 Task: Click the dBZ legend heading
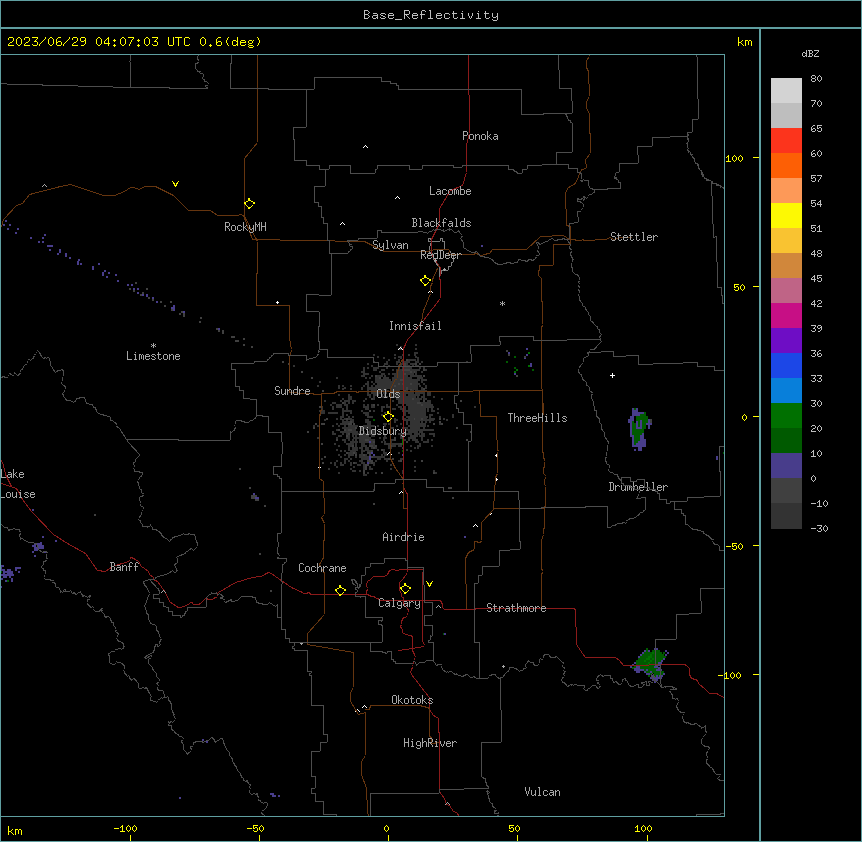pyautogui.click(x=810, y=53)
